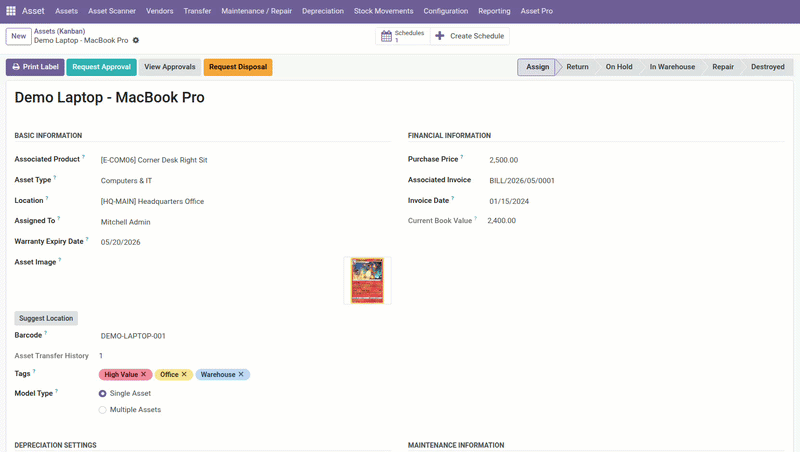Go back to Assets (Kanban) breadcrumb
Screen dimensions: 800x452
[59, 31]
